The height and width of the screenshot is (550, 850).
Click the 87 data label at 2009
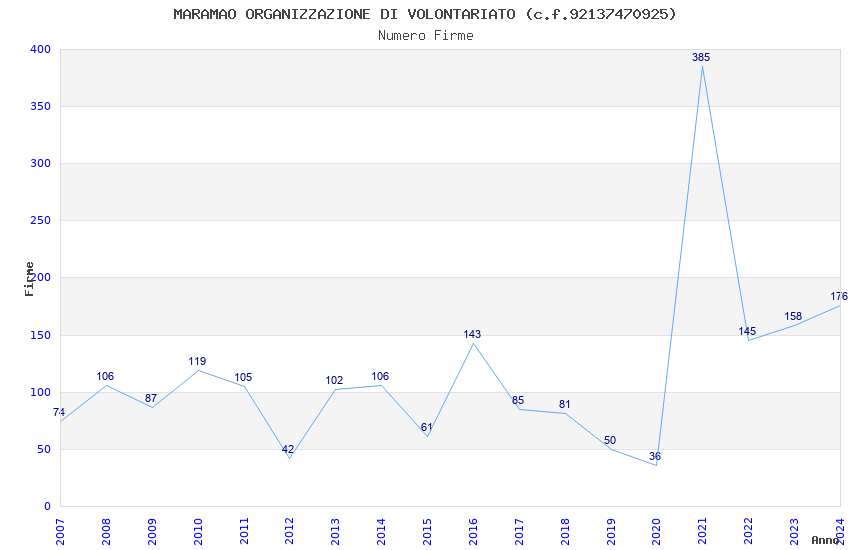pos(151,398)
